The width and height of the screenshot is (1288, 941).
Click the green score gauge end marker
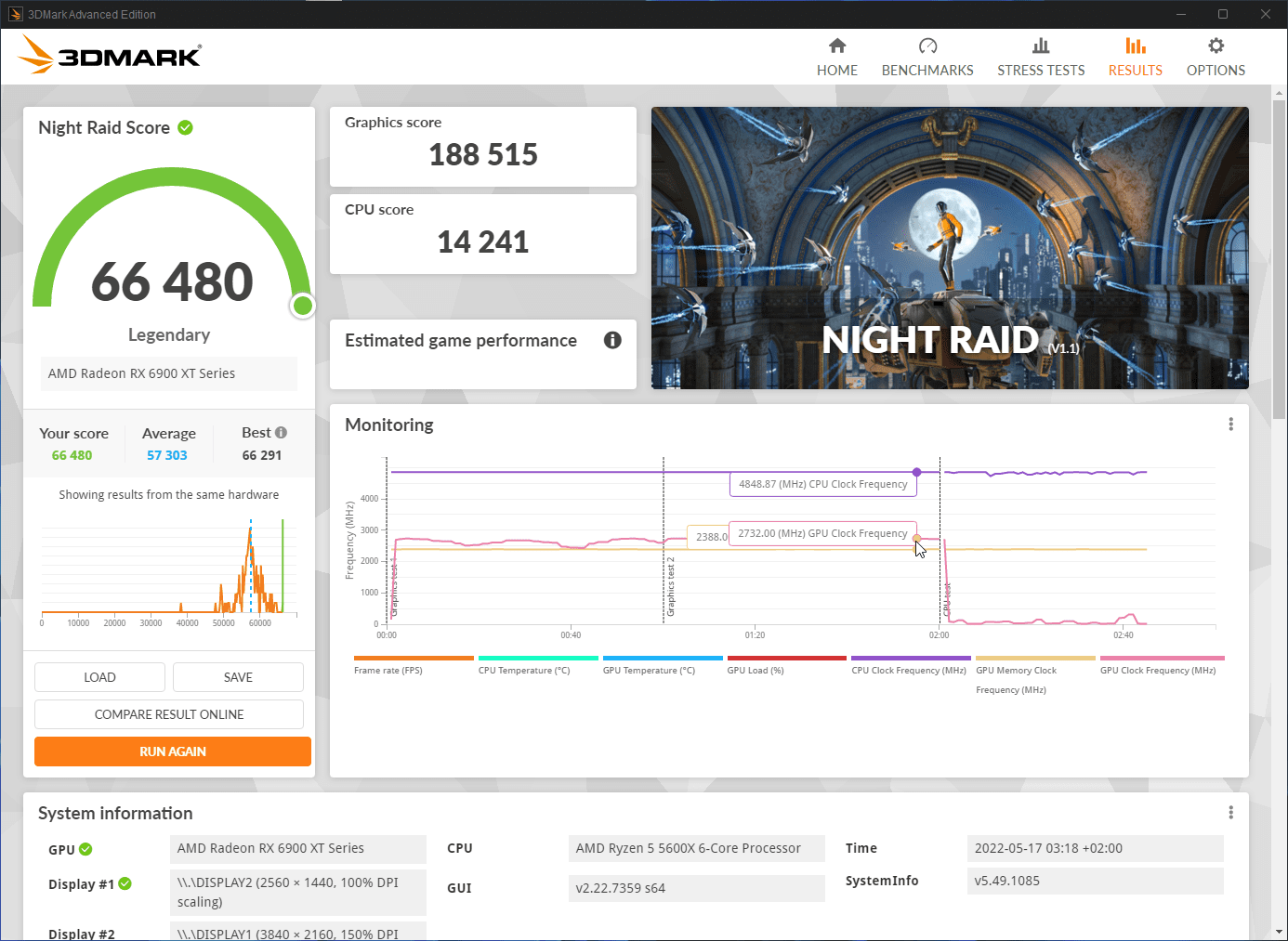[x=302, y=306]
